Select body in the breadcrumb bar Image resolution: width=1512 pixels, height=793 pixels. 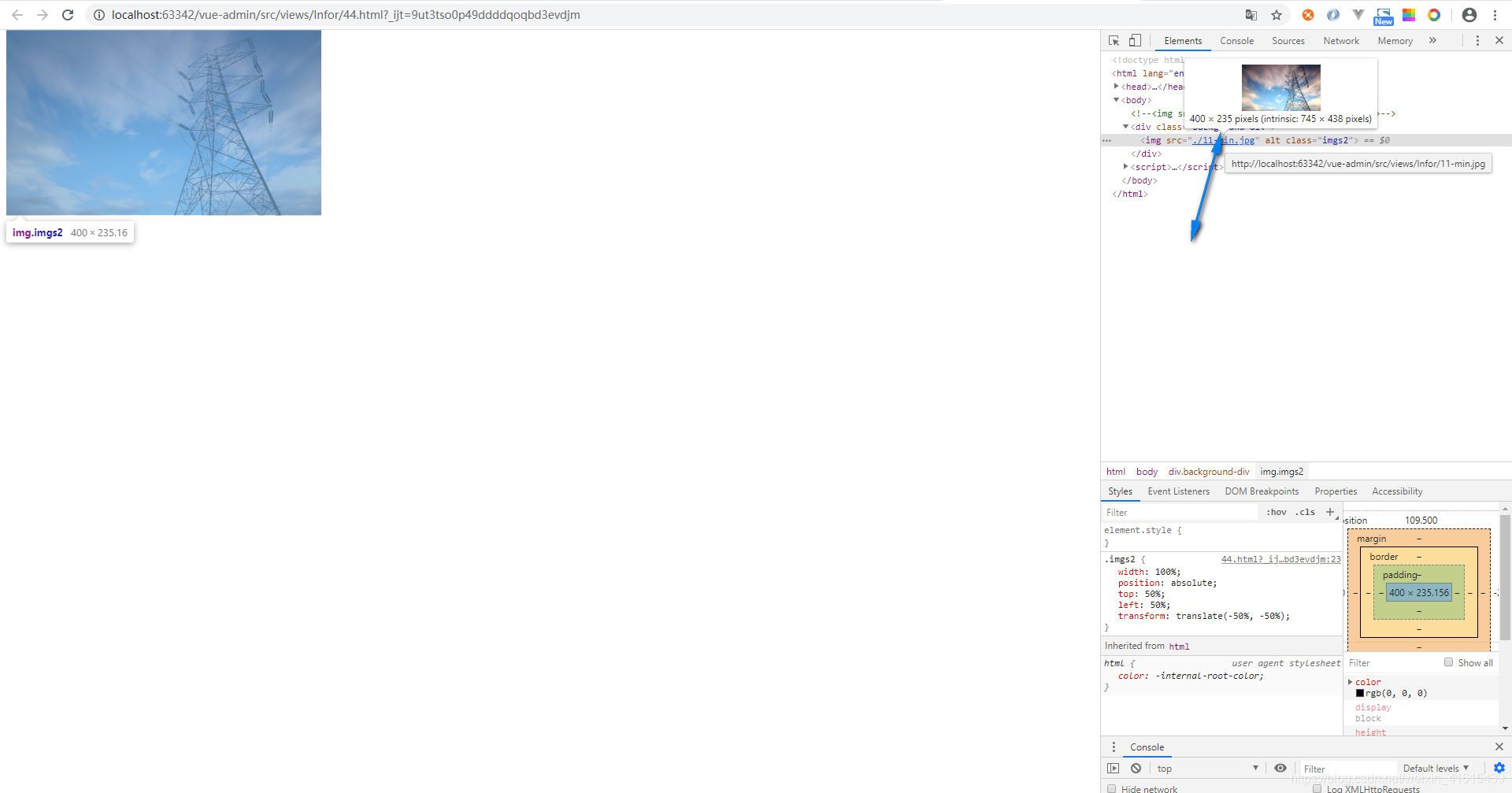[x=1147, y=472]
